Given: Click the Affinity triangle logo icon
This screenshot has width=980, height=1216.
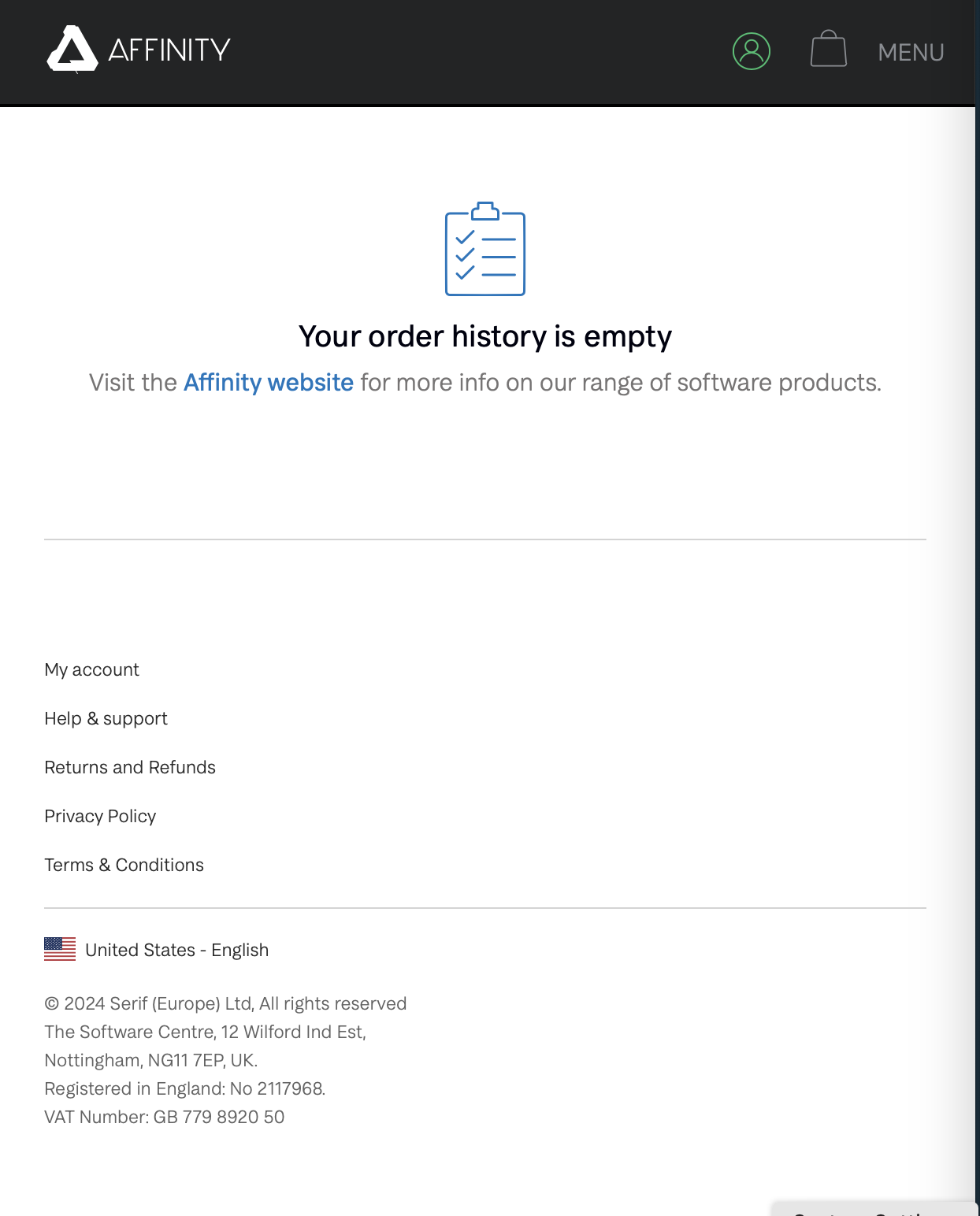Looking at the screenshot, I should click(x=72, y=49).
